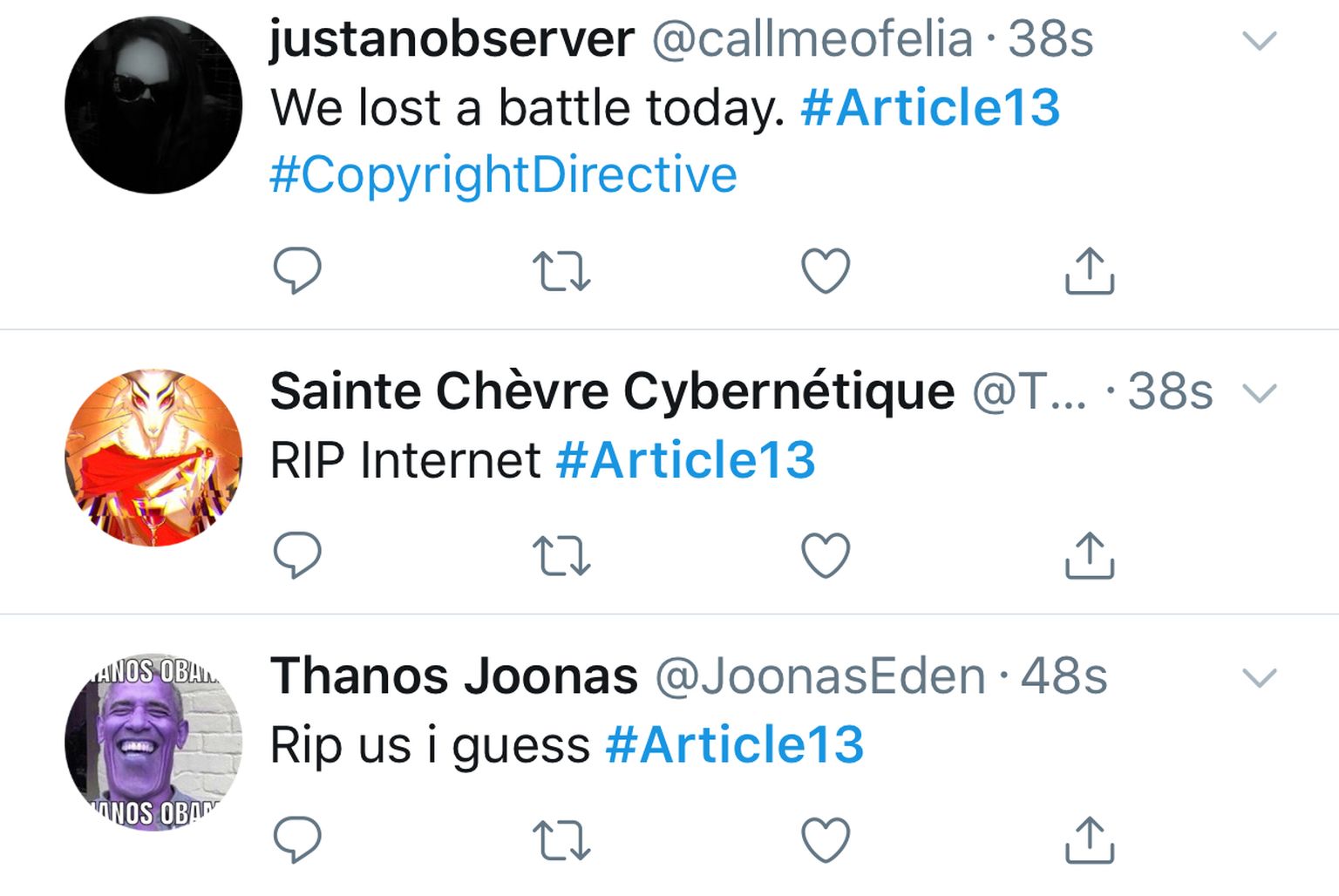Retweet the 'Rip us i guess' tweet

coord(561,841)
